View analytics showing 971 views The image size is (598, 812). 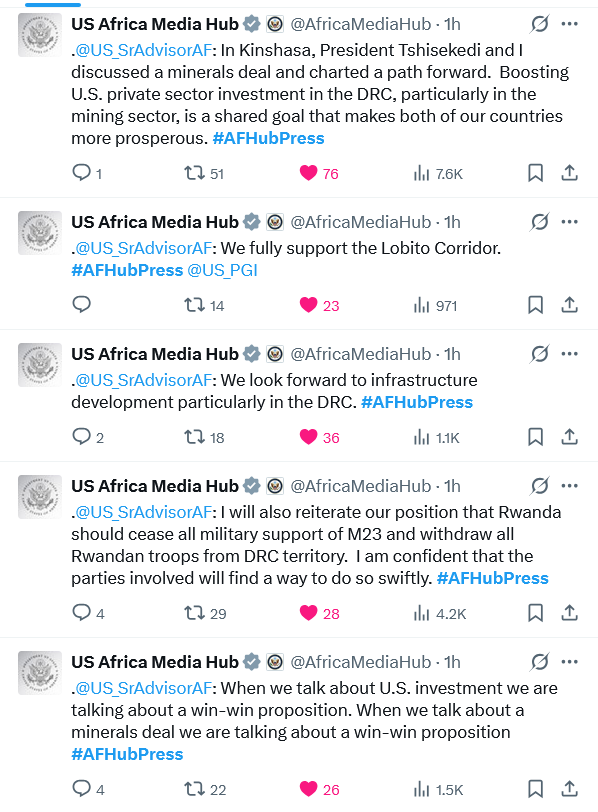(435, 306)
